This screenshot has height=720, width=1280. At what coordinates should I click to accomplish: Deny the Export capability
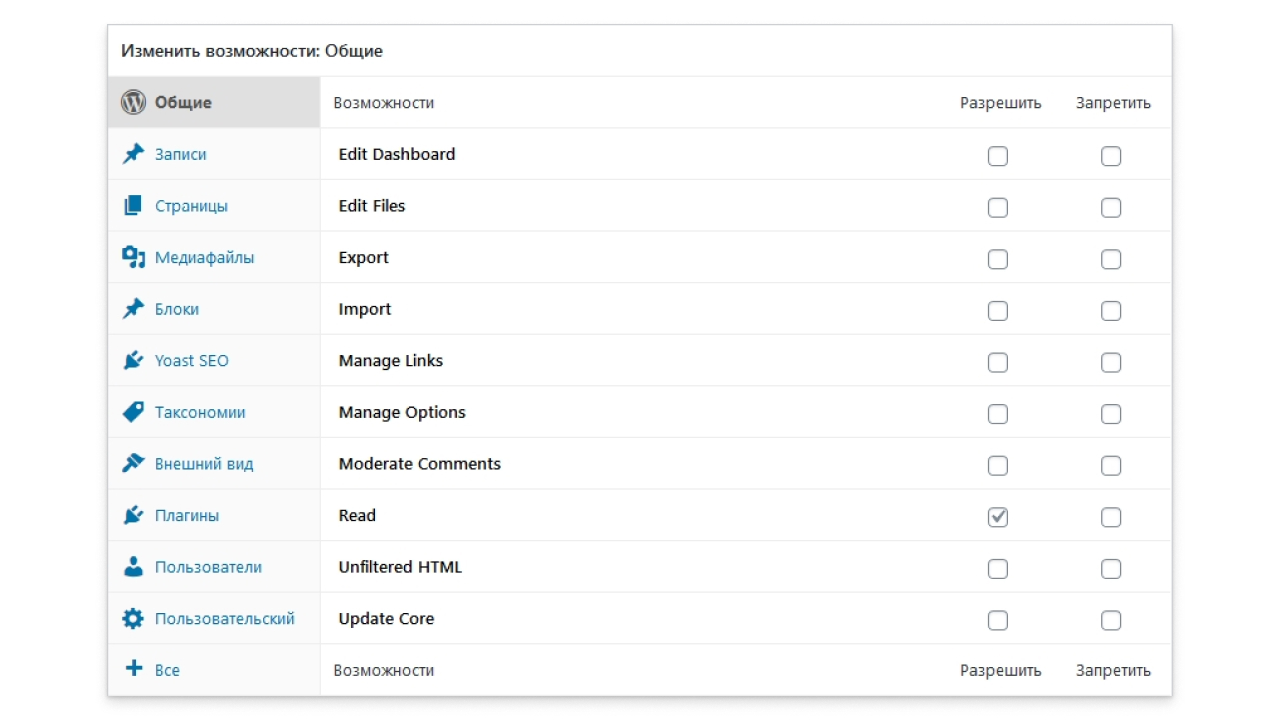(x=1111, y=259)
